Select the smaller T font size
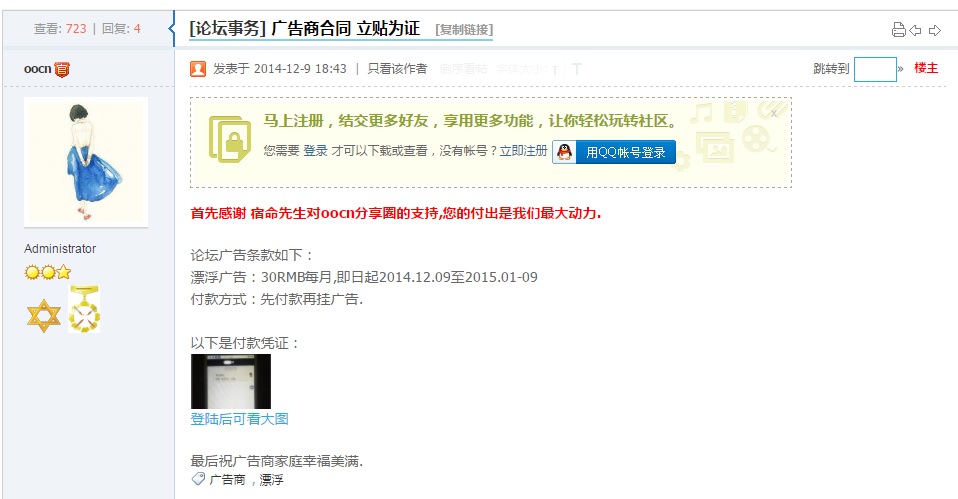The height and width of the screenshot is (499, 958). 555,70
